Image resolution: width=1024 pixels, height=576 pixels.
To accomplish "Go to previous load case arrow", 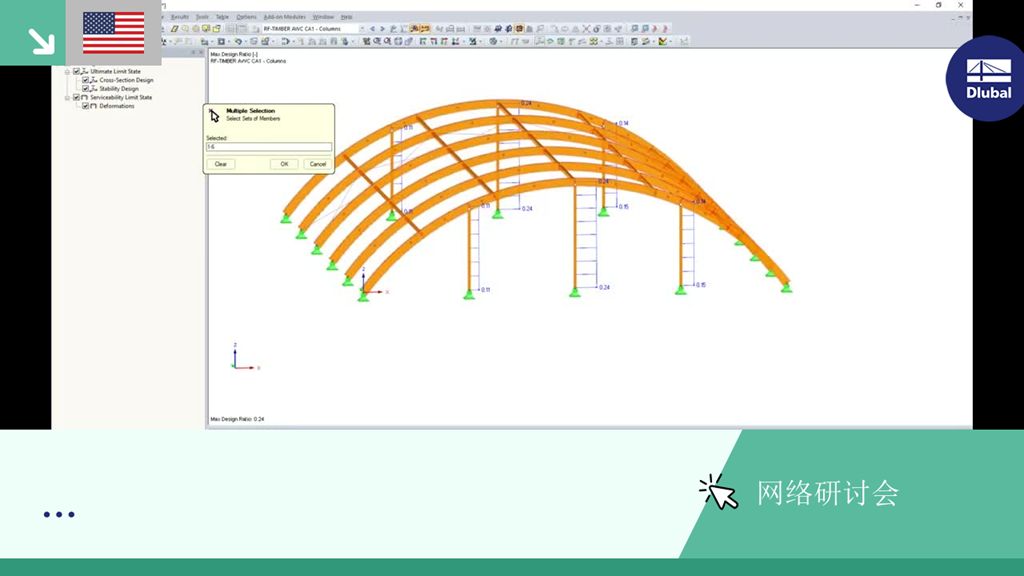I will (x=372, y=29).
